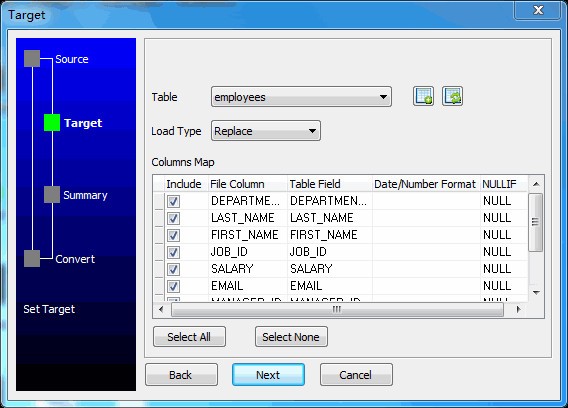The height and width of the screenshot is (408, 568).
Task: Go to the Convert wizard step label
Action: (75, 259)
